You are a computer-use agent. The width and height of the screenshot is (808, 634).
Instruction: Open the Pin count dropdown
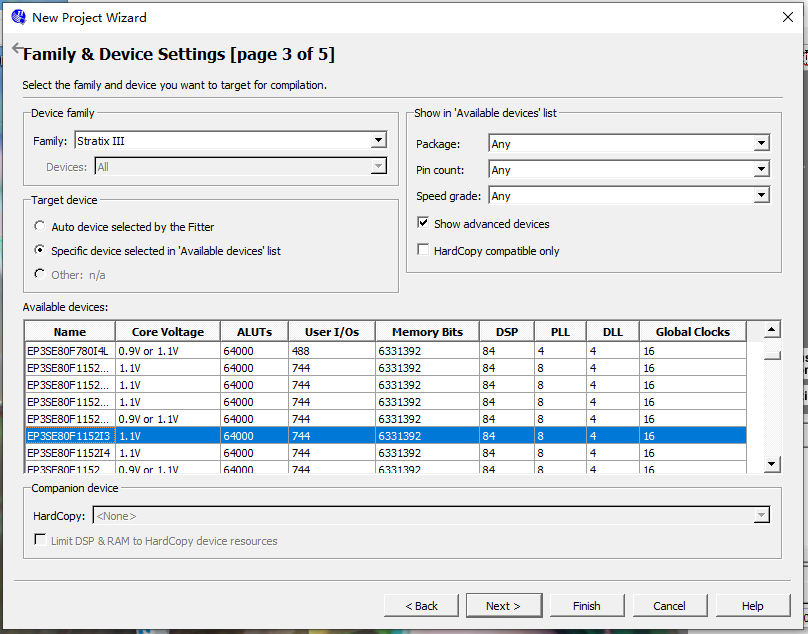coord(761,170)
